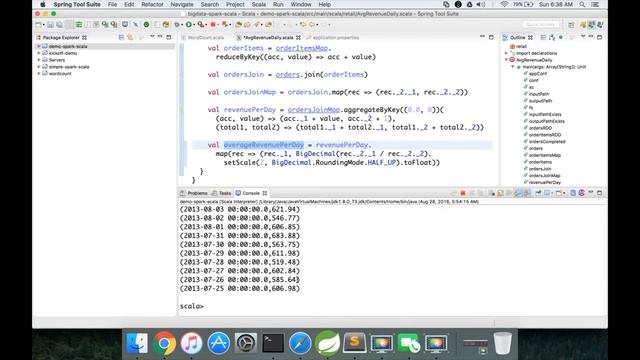Click the Sort icon in the Outline toolbar

coord(552,37)
